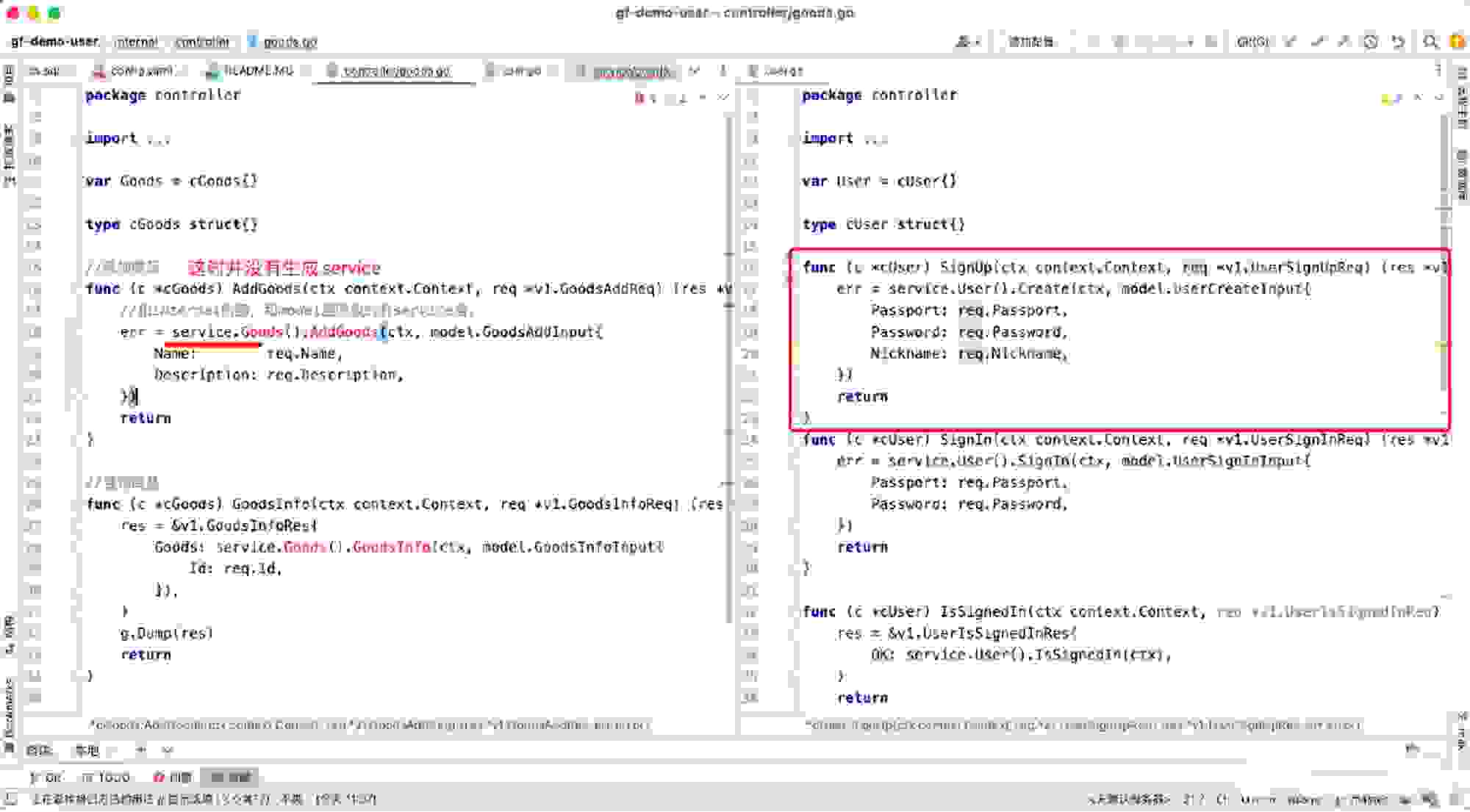
Task: Go to next highlighted error in left editor
Action: tap(723, 98)
